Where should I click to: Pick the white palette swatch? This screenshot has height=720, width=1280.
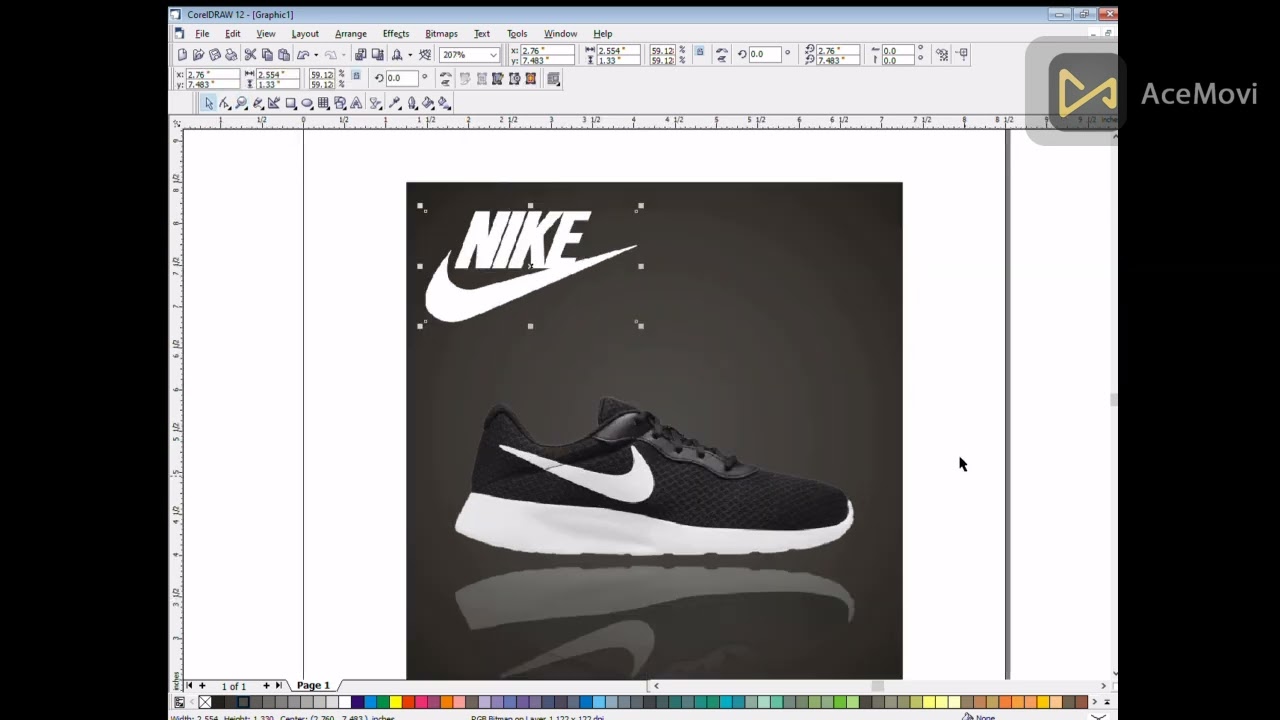click(345, 702)
